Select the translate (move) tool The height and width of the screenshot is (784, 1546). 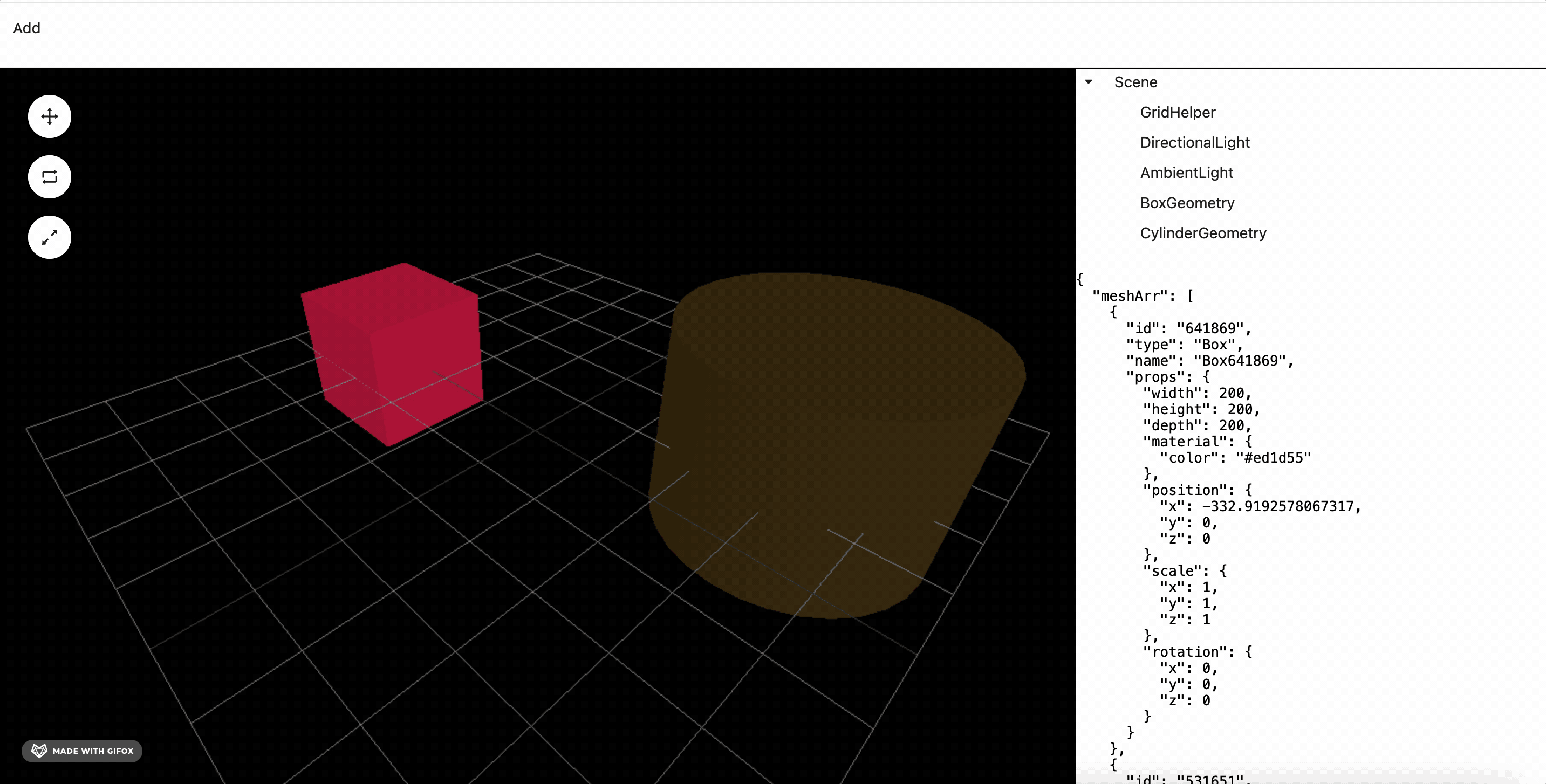[x=50, y=116]
